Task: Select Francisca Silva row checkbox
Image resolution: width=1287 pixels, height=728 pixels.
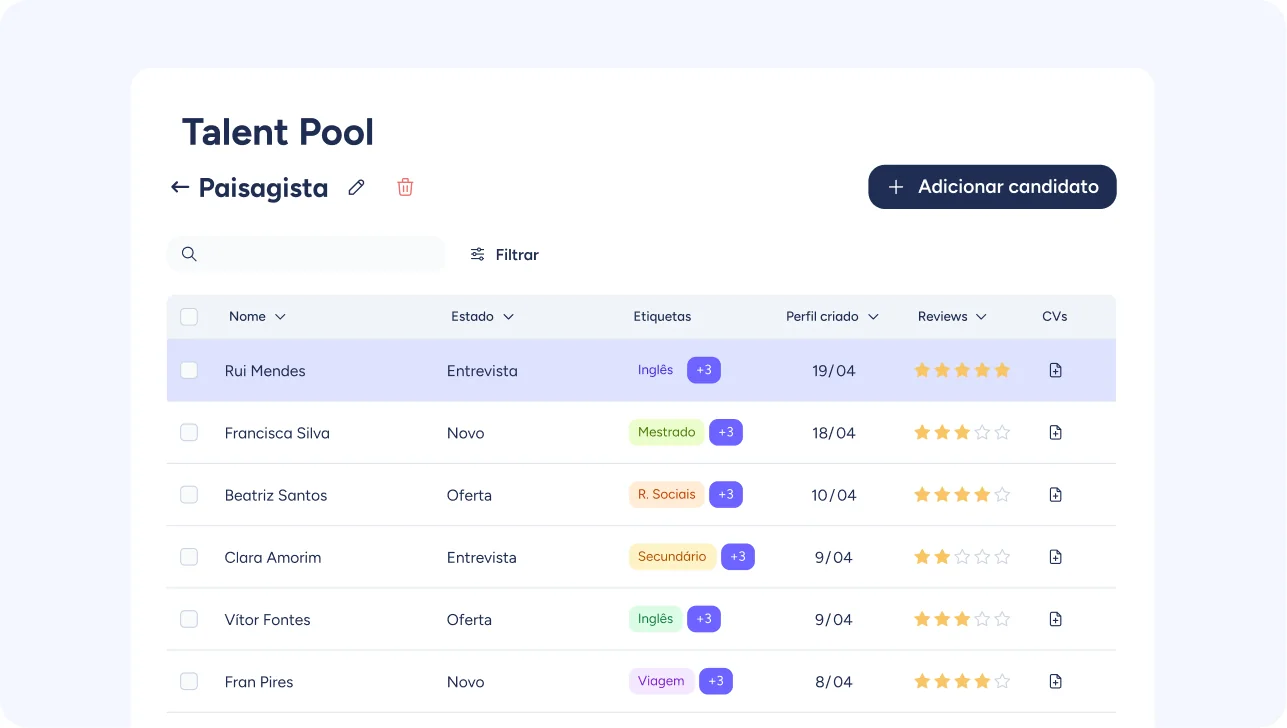Action: point(189,432)
